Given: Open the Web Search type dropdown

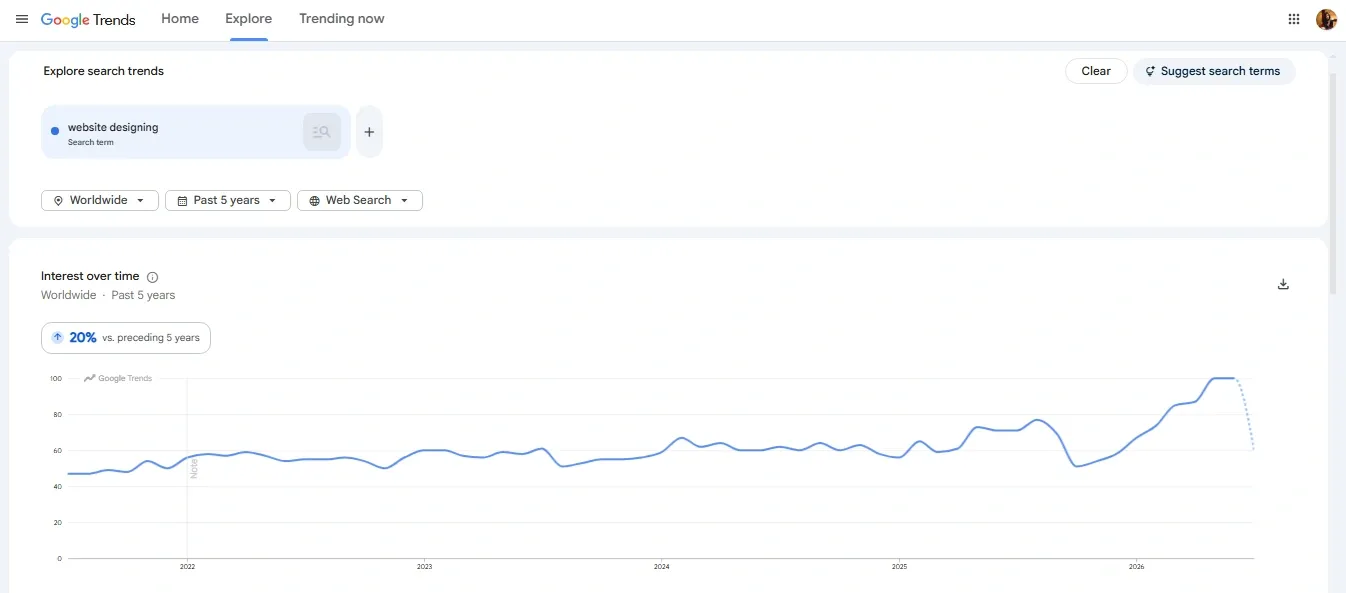Looking at the screenshot, I should click(x=360, y=200).
